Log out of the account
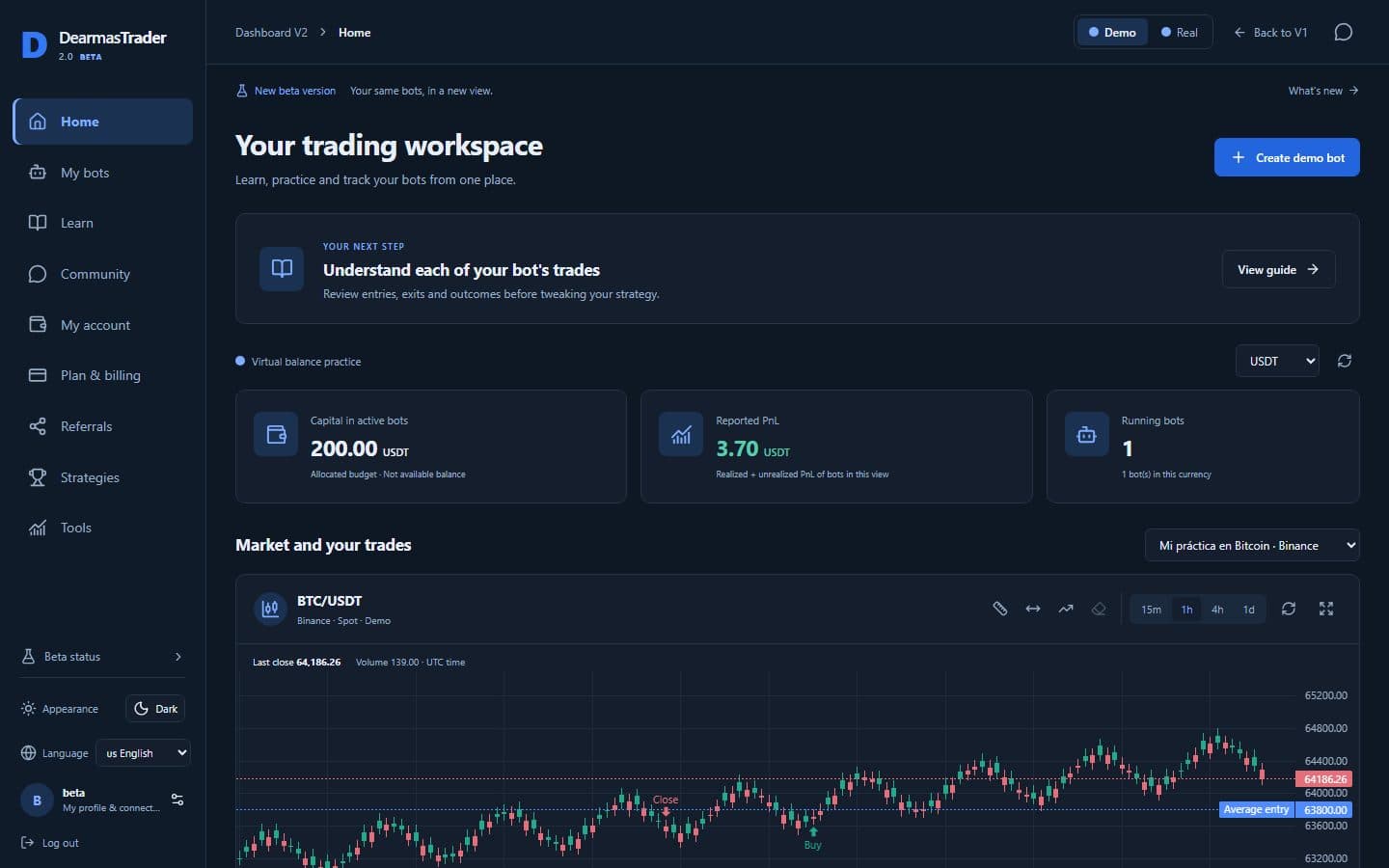 50,843
